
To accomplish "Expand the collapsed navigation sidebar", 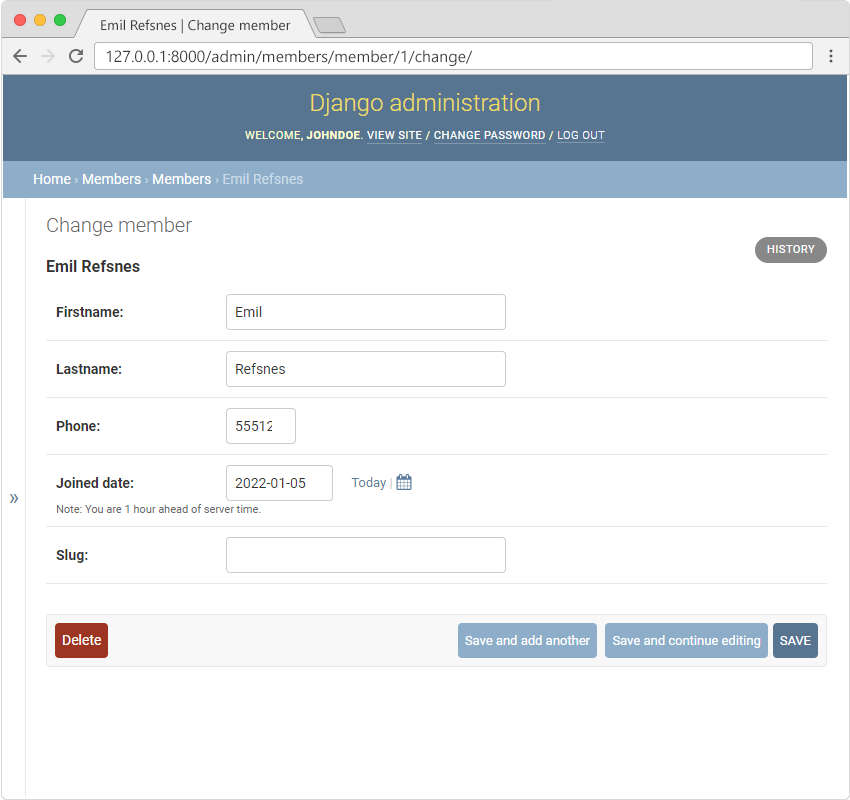I will coord(14,498).
